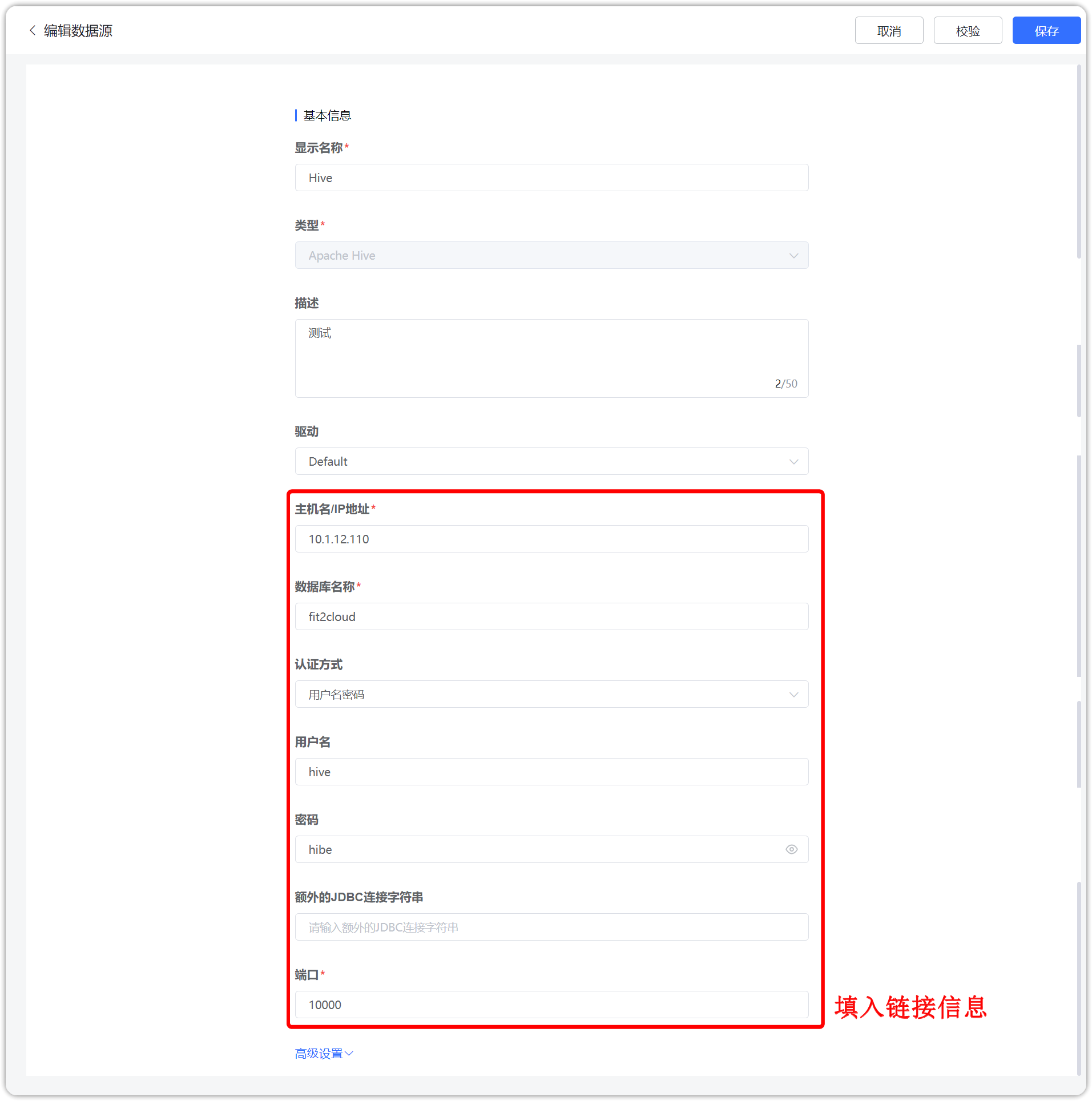The width and height of the screenshot is (1092, 1101).
Task: Expand the 高级设置 section
Action: pos(324,1053)
